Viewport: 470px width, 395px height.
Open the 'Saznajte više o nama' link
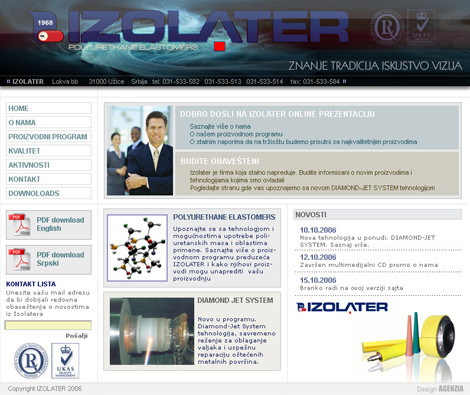[220, 126]
